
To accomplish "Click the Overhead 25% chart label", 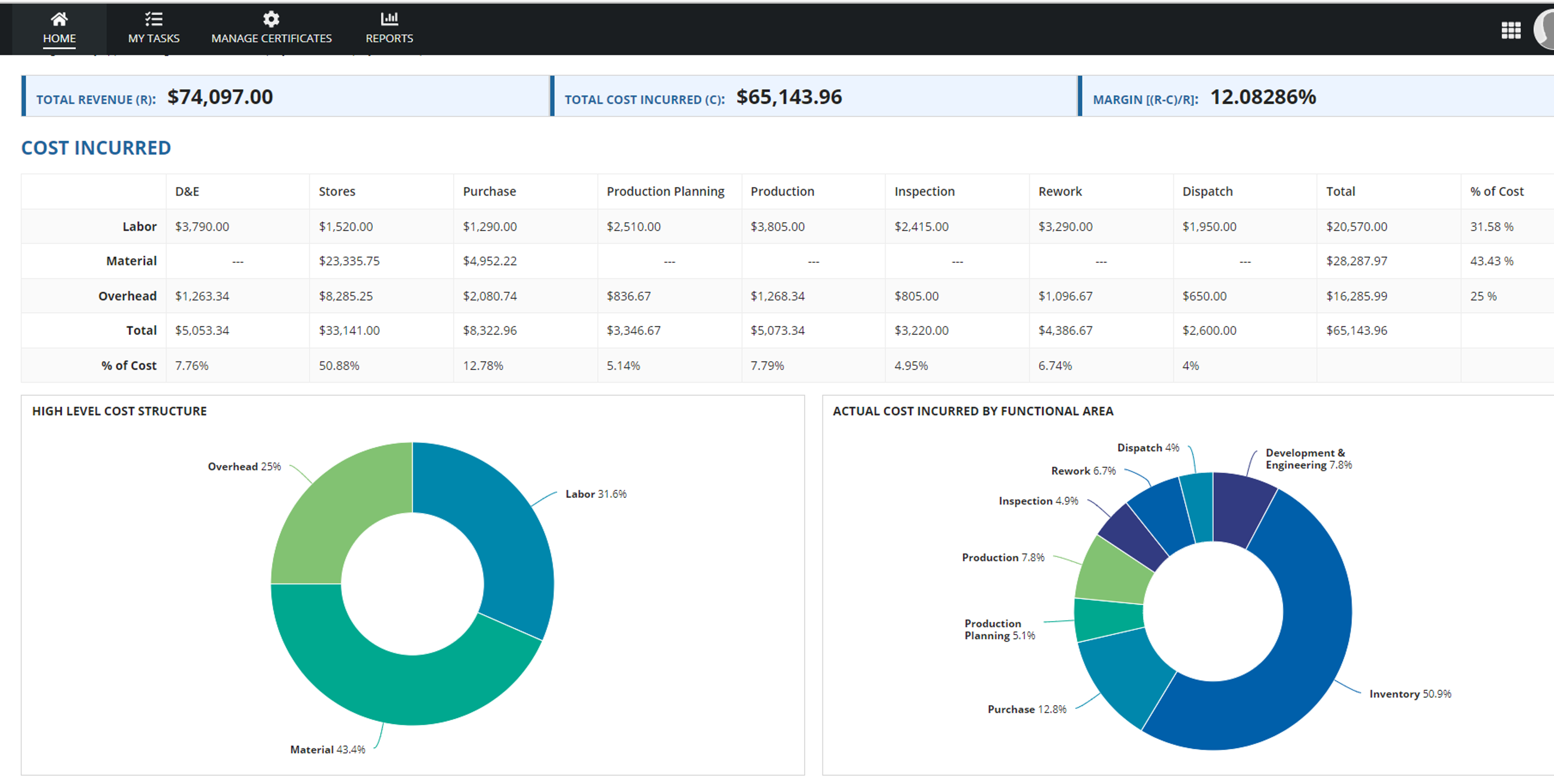I will coord(244,466).
